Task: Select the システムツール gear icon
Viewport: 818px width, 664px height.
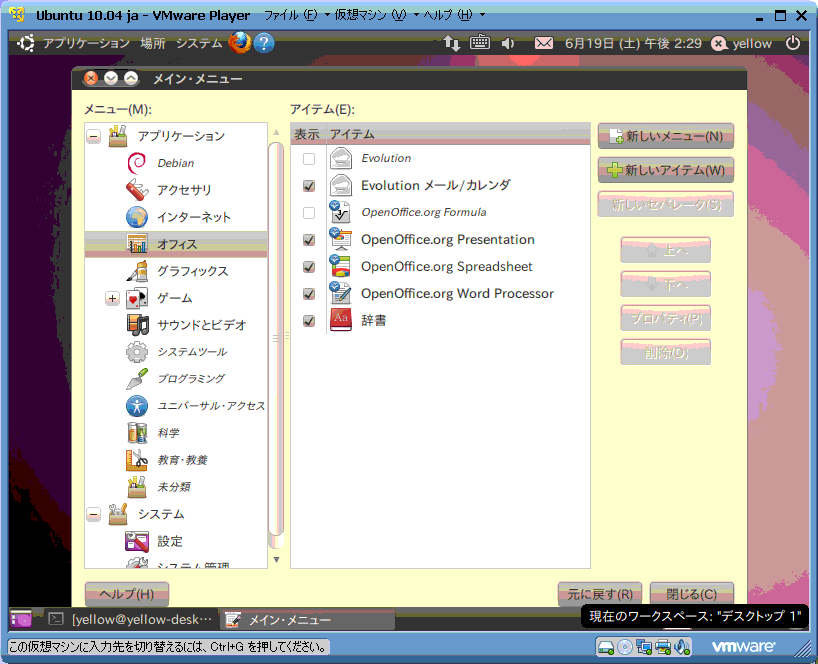Action: pyautogui.click(x=137, y=352)
